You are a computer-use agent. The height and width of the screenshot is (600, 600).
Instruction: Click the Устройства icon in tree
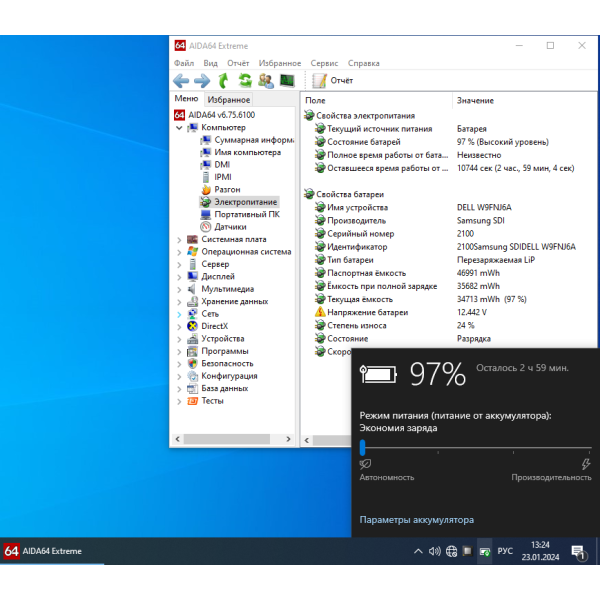192,339
